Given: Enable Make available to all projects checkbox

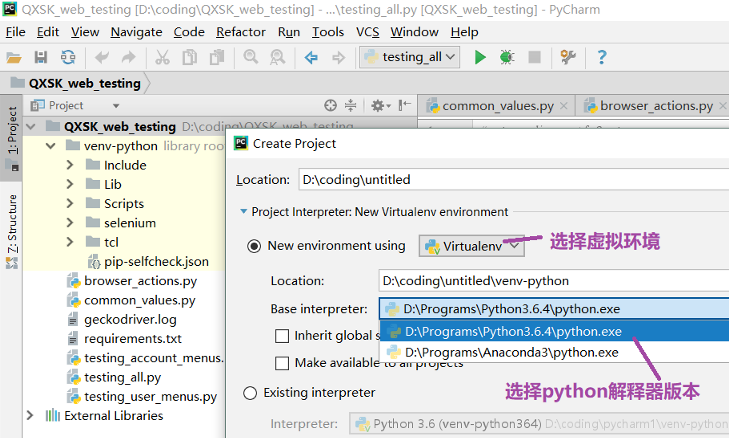Looking at the screenshot, I should click(282, 363).
